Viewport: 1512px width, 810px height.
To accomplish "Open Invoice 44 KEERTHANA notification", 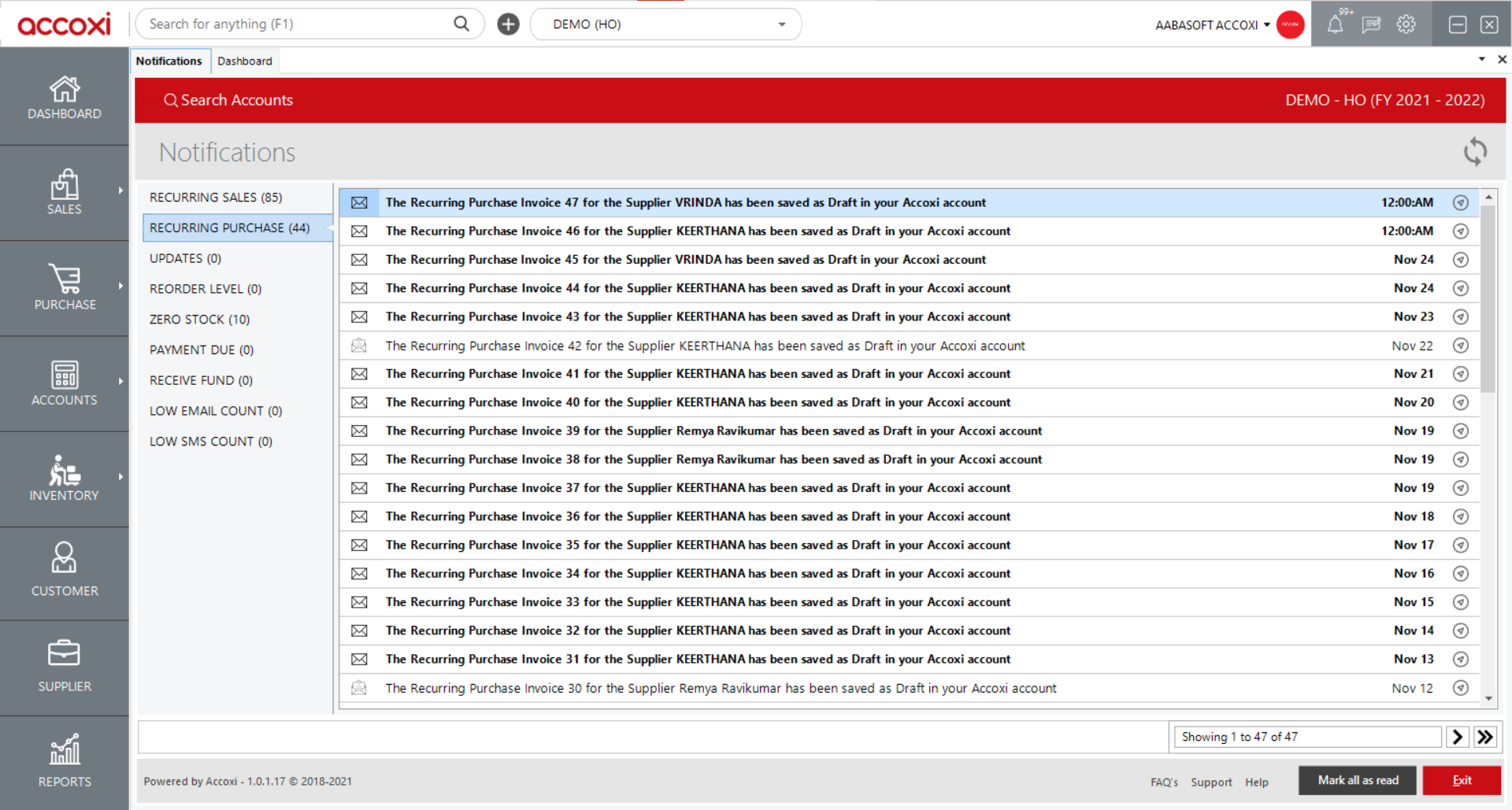I will coord(910,288).
